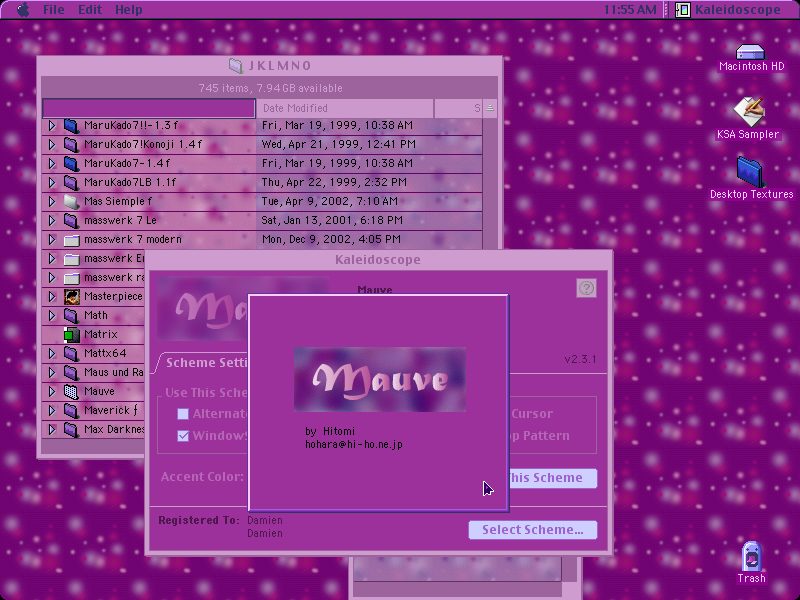
Task: Select the MaruKado7!!-1.3 f folder icon
Action: point(71,126)
